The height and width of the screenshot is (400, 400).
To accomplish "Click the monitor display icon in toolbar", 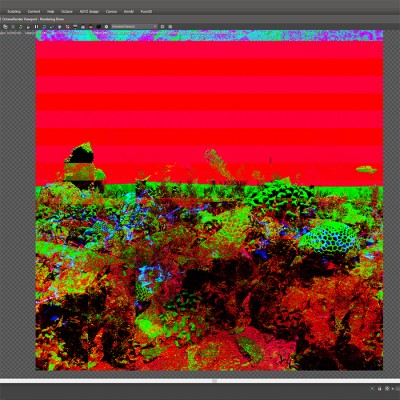I will 75,27.
